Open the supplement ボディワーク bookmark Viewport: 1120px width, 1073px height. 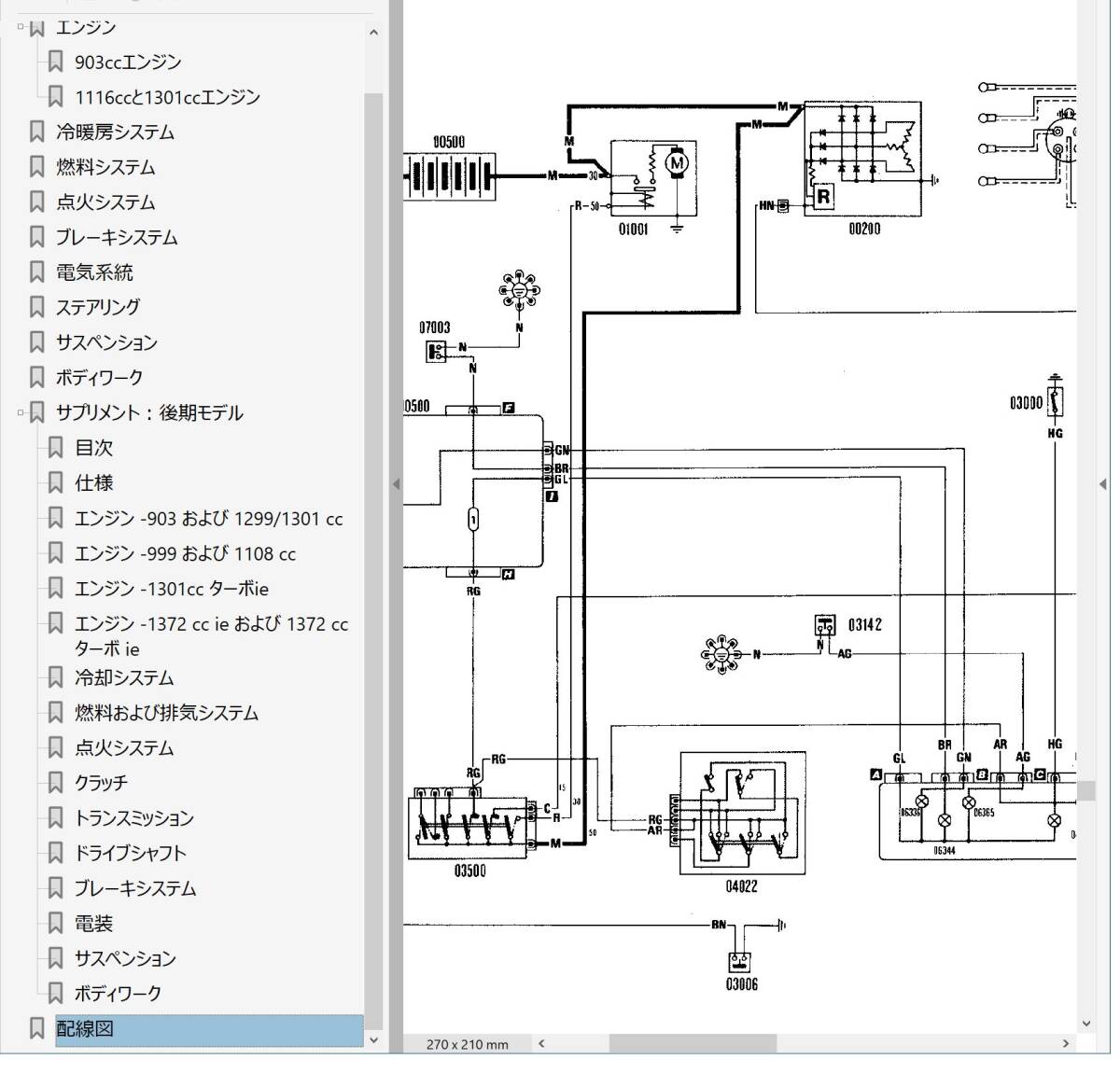pyautogui.click(x=118, y=994)
